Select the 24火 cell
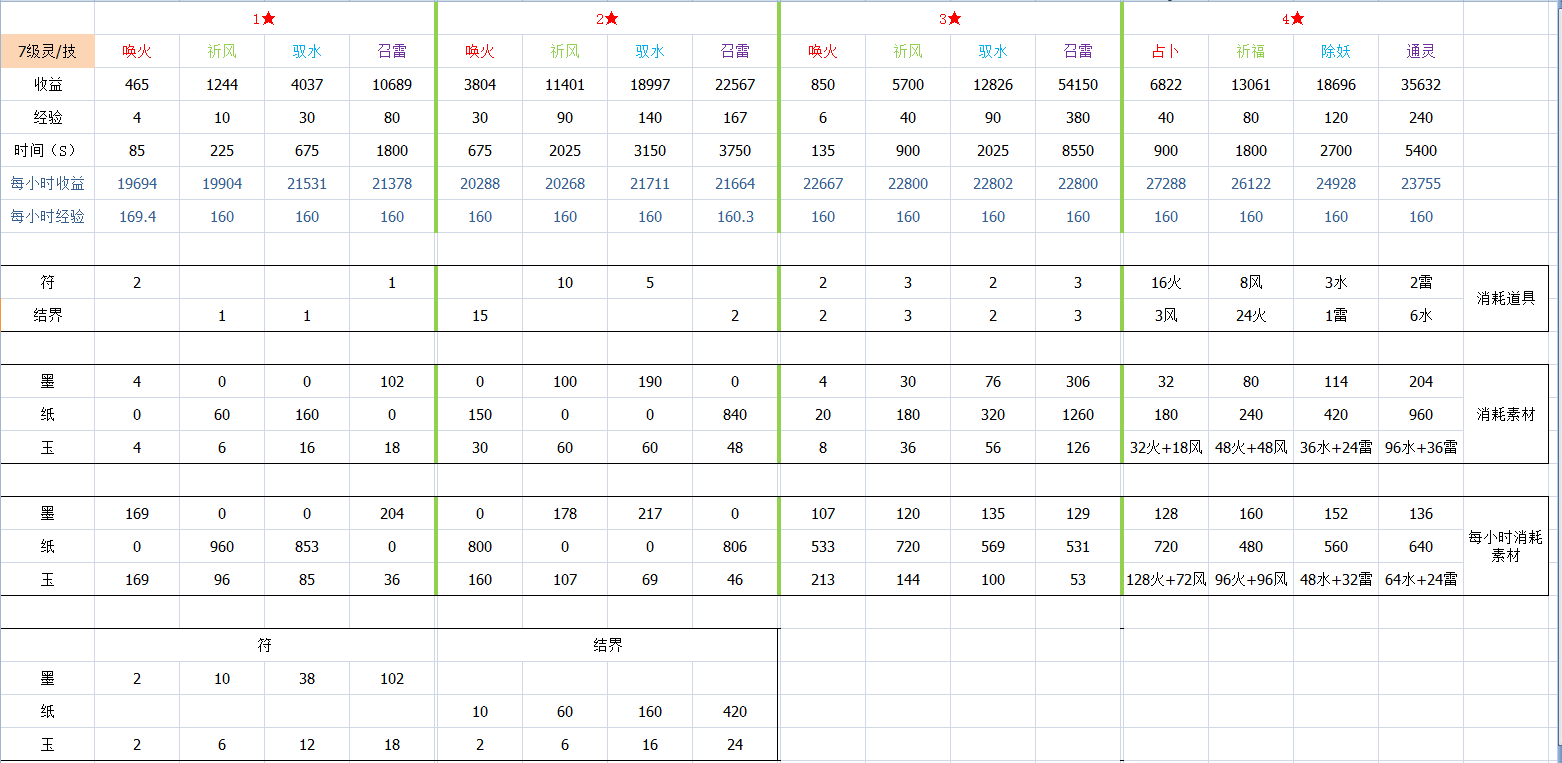1562x763 pixels. (x=1251, y=315)
